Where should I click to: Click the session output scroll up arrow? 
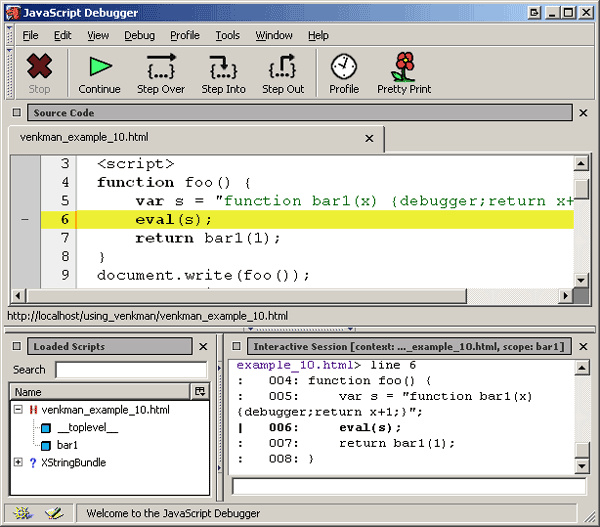click(582, 368)
